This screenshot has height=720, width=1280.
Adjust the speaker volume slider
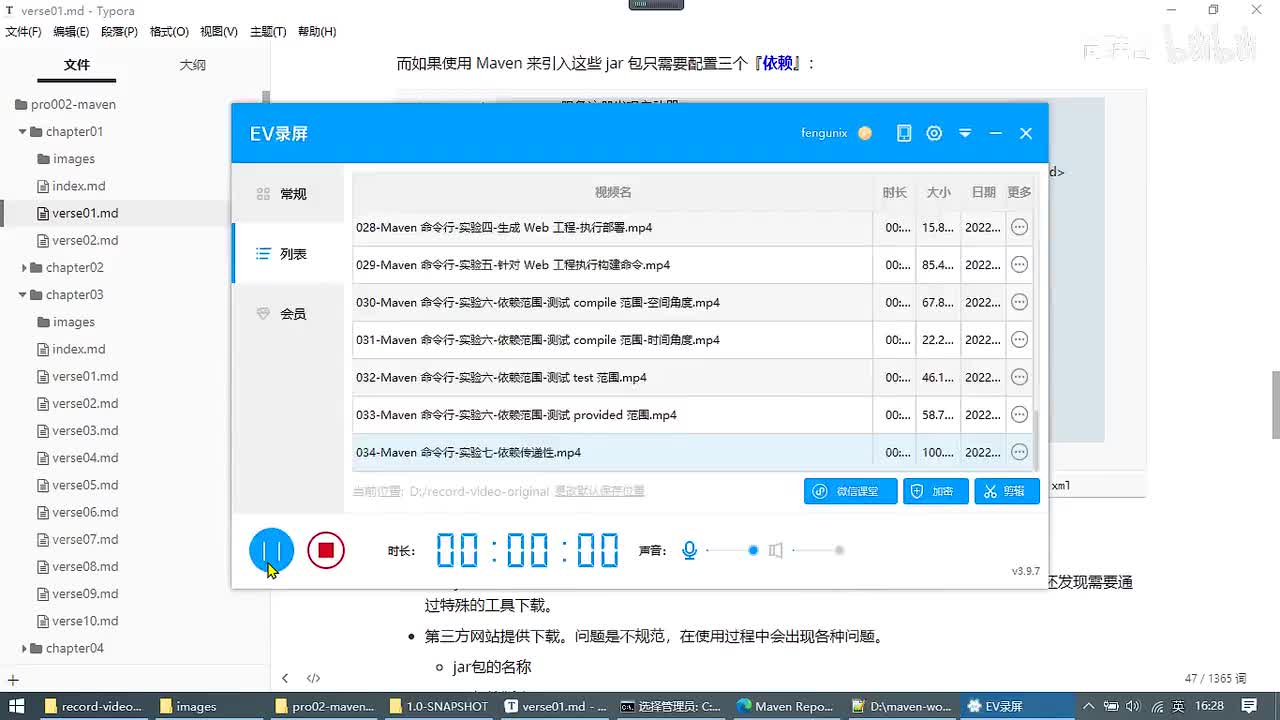tap(818, 550)
